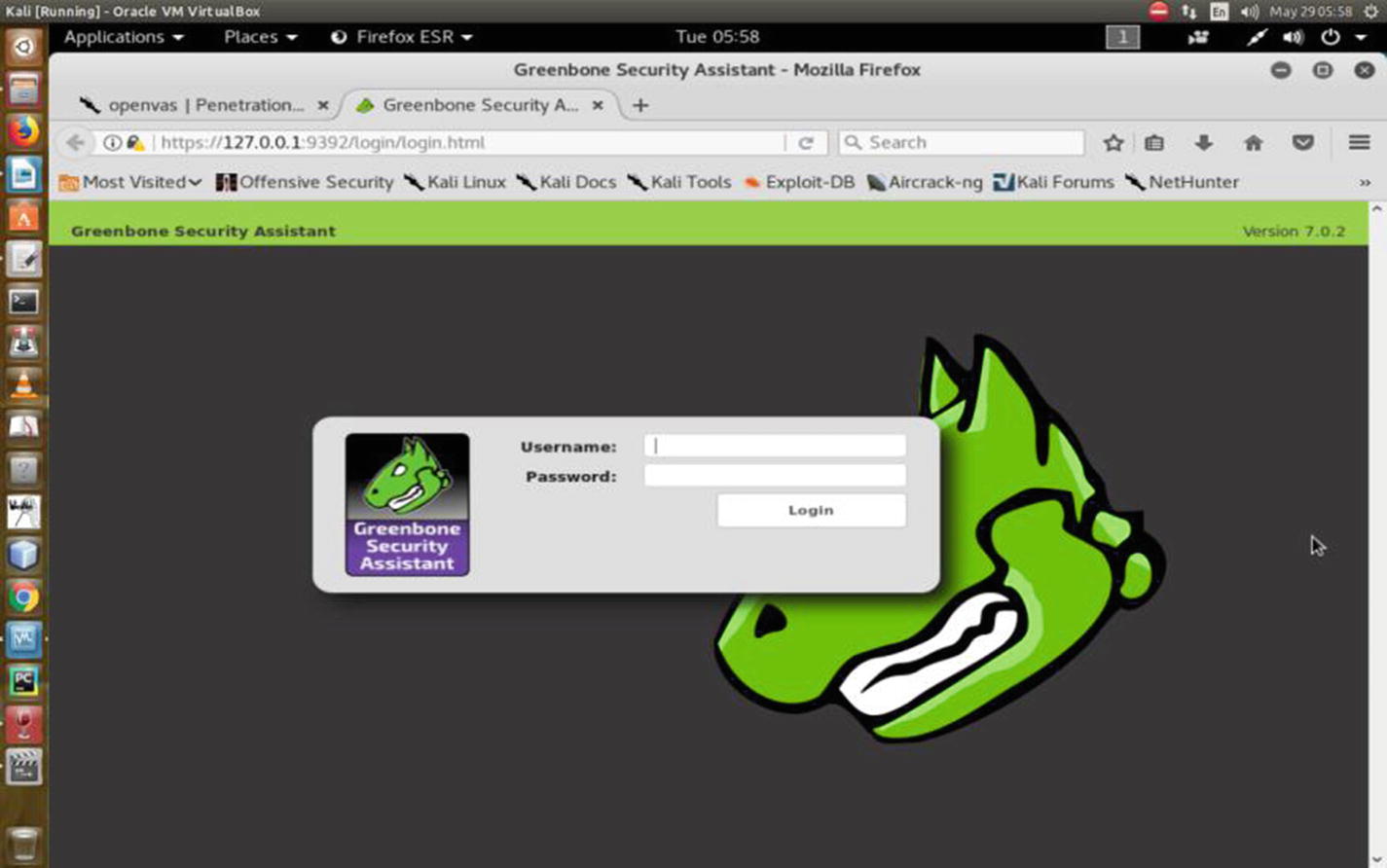Open the Tue 05:58 clock calendar
The width and height of the screenshot is (1387, 868).
[717, 37]
